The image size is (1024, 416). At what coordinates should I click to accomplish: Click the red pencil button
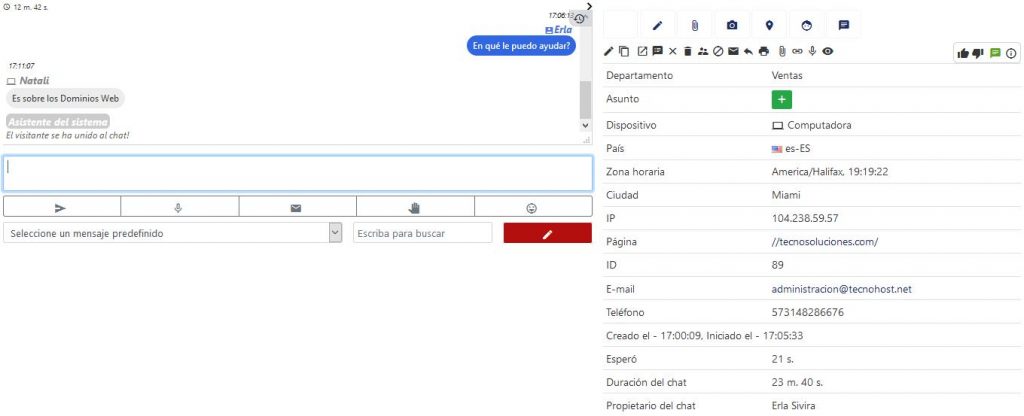[547, 233]
